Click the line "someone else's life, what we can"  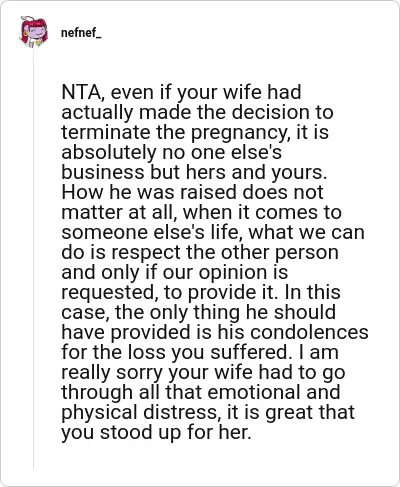213,232
